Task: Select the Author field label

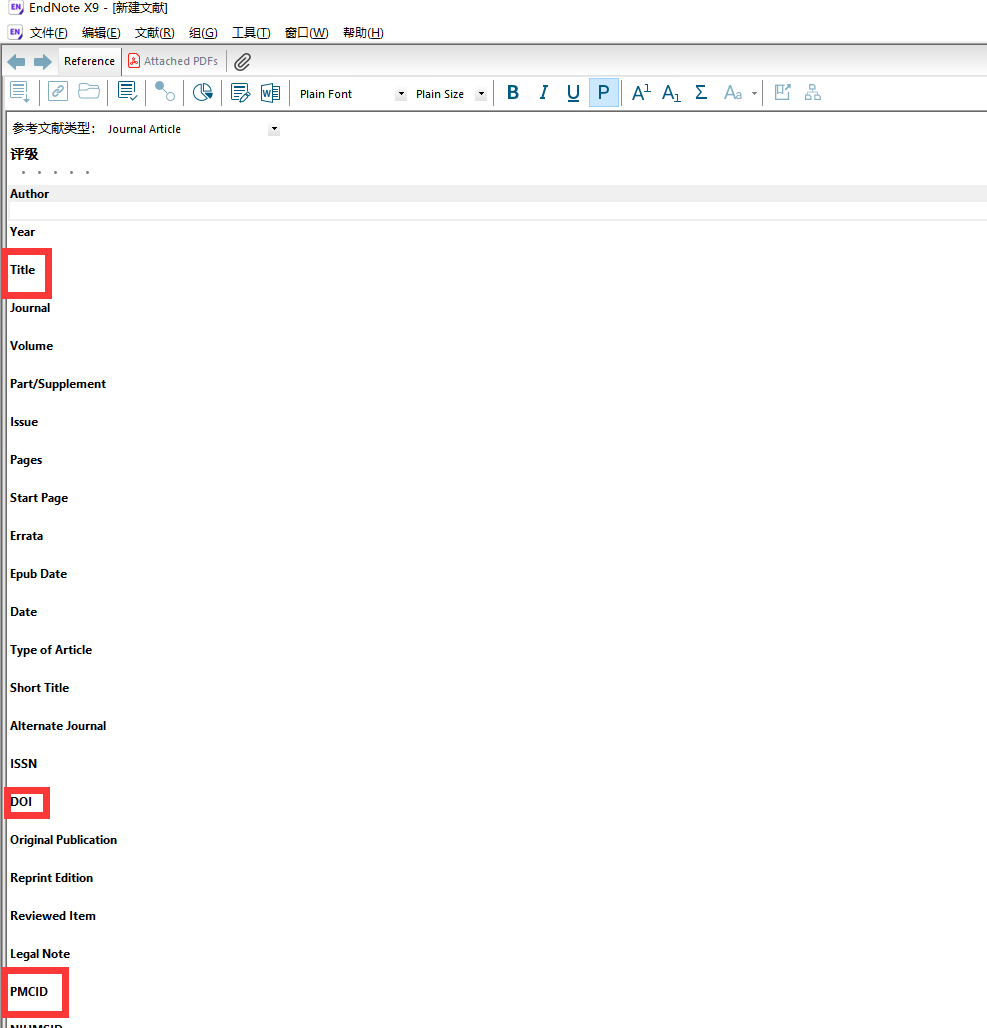Action: [29, 193]
